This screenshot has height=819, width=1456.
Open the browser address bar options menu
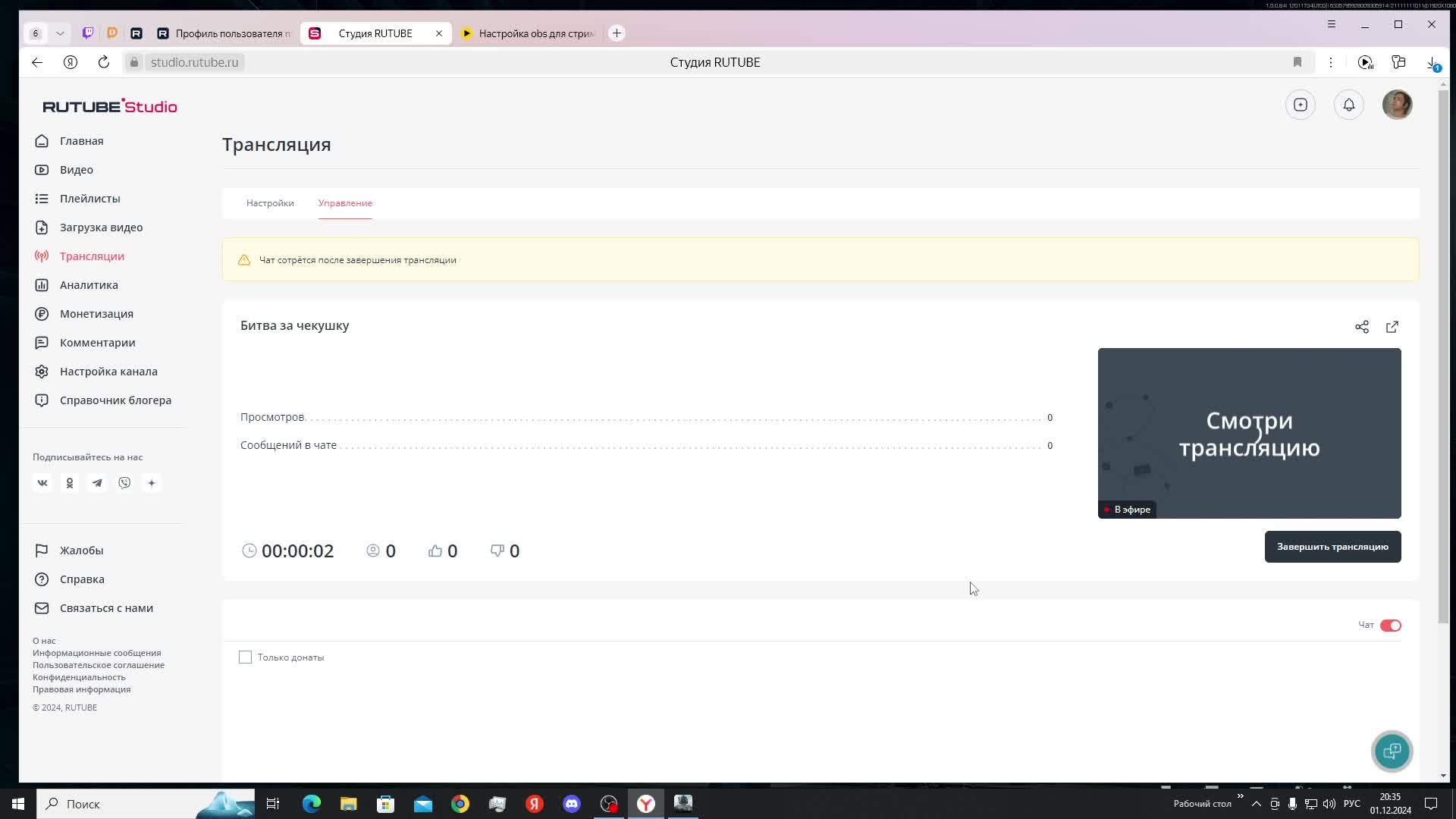[x=1331, y=62]
